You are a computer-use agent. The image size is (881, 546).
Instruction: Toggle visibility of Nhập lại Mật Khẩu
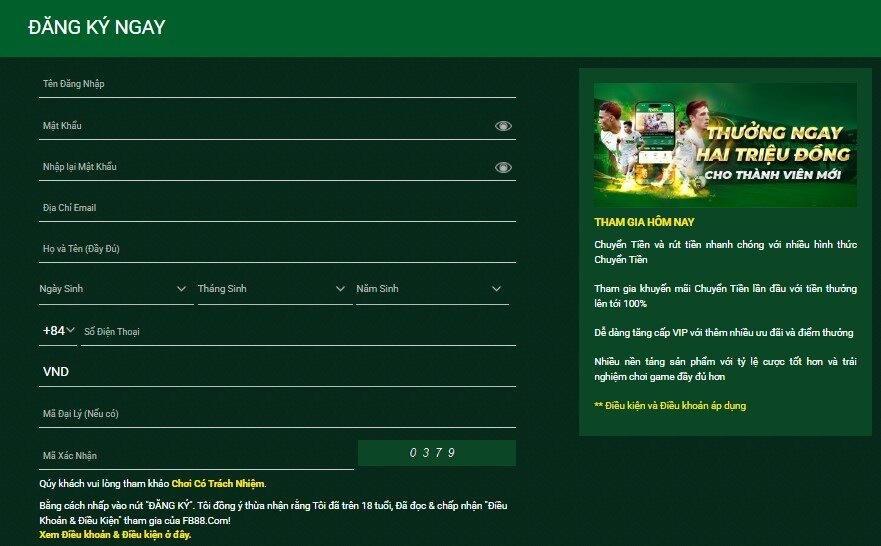point(503,167)
